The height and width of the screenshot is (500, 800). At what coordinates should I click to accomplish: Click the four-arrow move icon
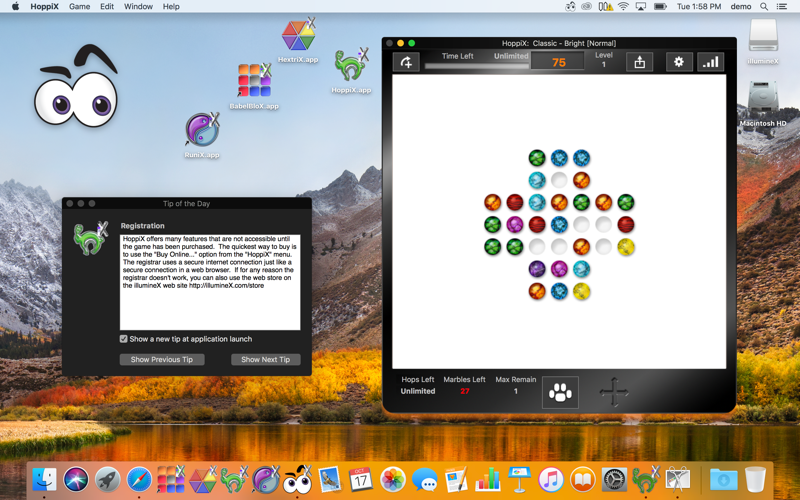click(x=614, y=392)
